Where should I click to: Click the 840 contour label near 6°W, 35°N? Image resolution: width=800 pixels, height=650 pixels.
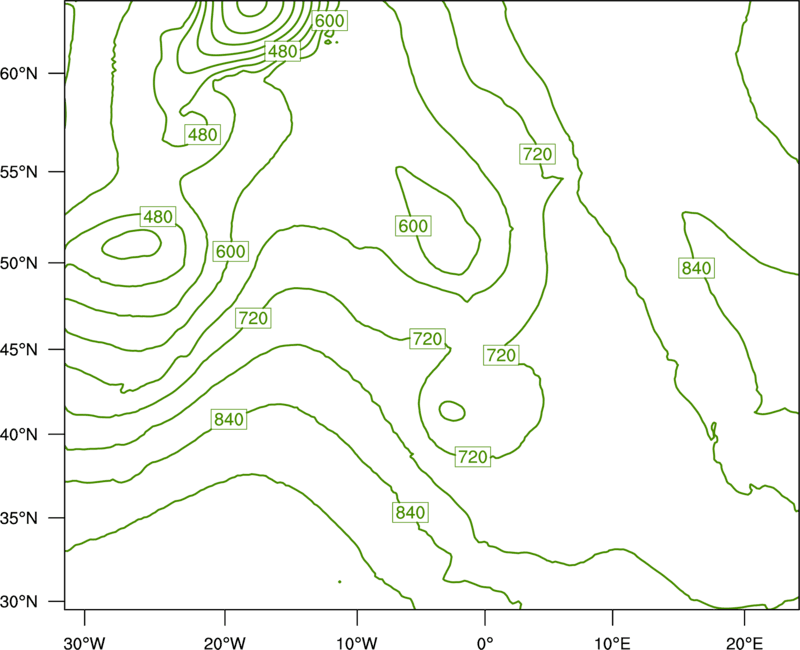[410, 512]
